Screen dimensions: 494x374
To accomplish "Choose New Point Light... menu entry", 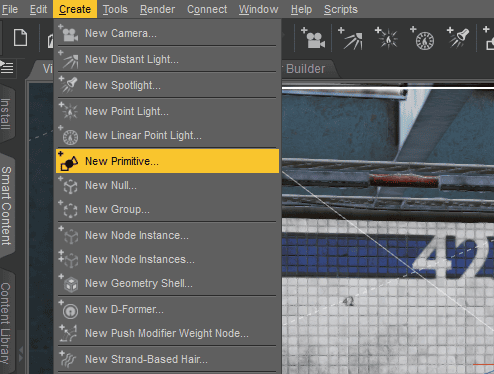I will point(167,111).
